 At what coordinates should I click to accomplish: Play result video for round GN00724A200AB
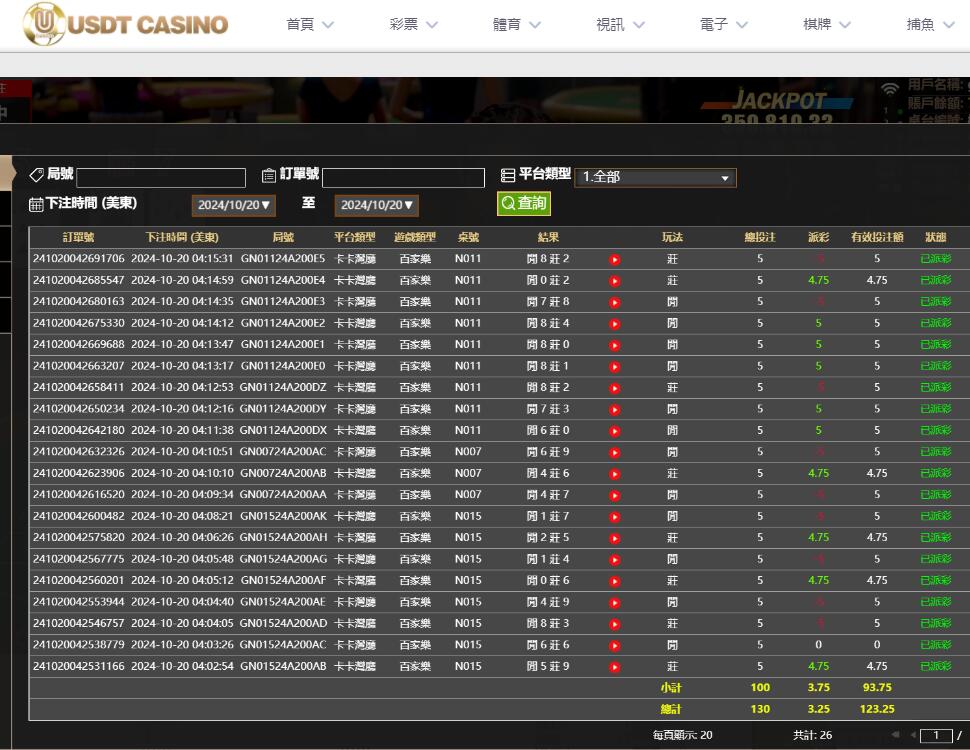tap(614, 474)
